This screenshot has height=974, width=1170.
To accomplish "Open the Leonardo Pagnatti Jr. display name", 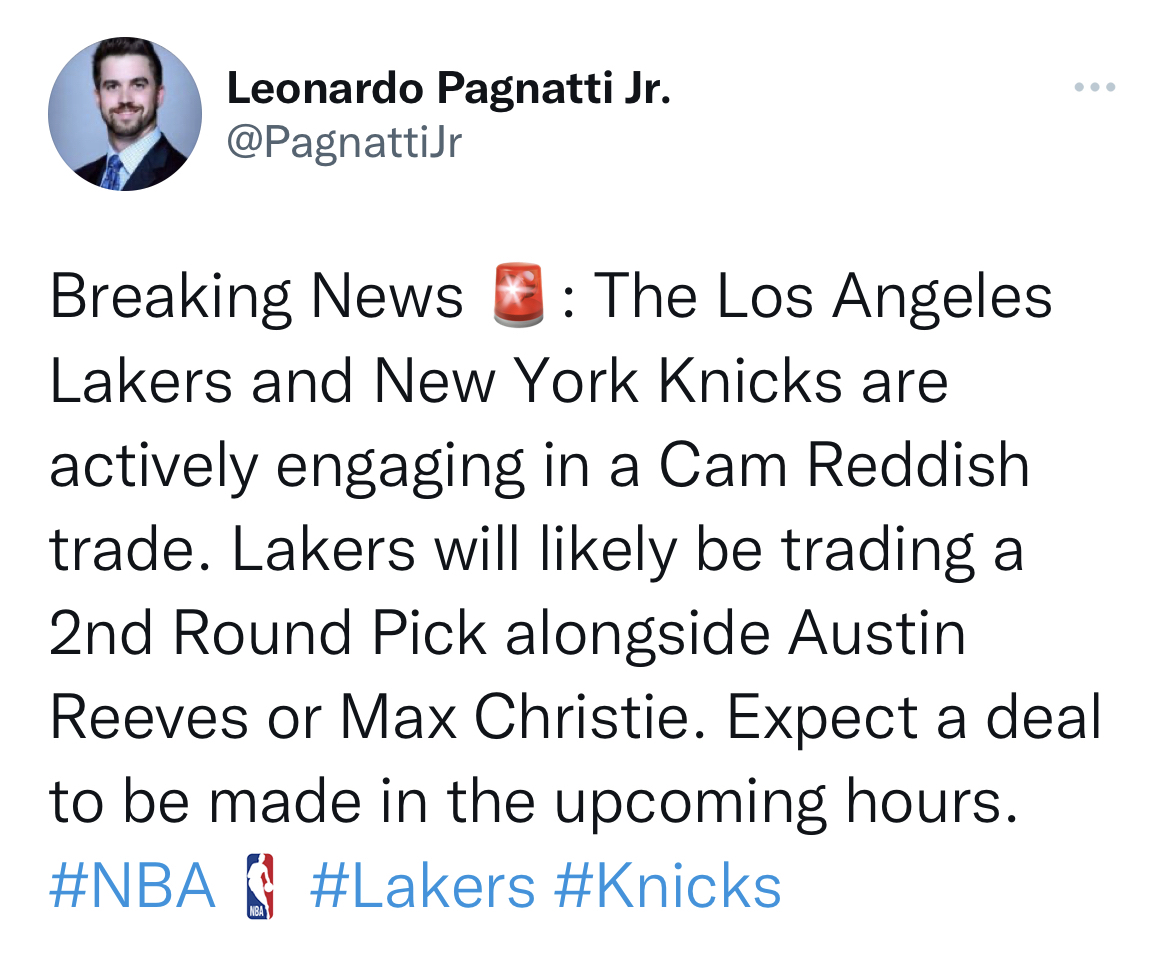I will click(x=448, y=89).
